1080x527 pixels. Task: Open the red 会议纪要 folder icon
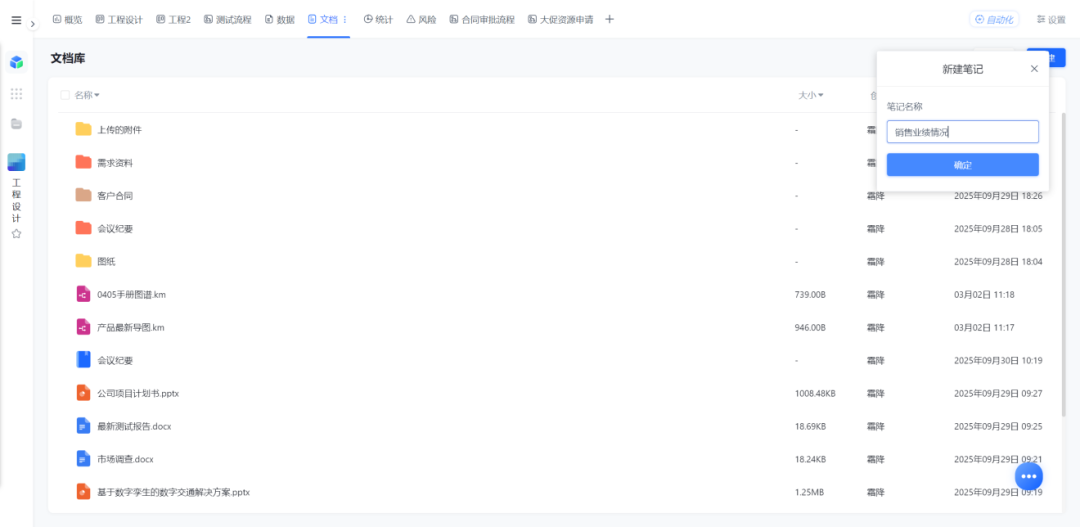(x=83, y=228)
